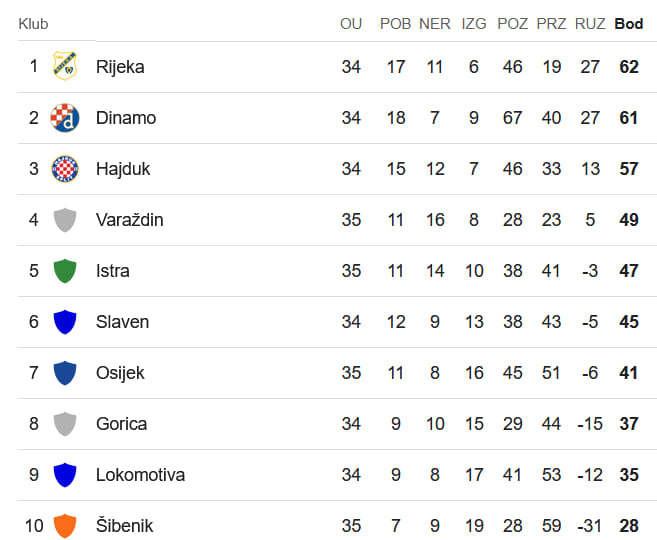Screen dimensions: 657x540
Task: Click the orange Šibenik shield icon
Action: tap(65, 526)
